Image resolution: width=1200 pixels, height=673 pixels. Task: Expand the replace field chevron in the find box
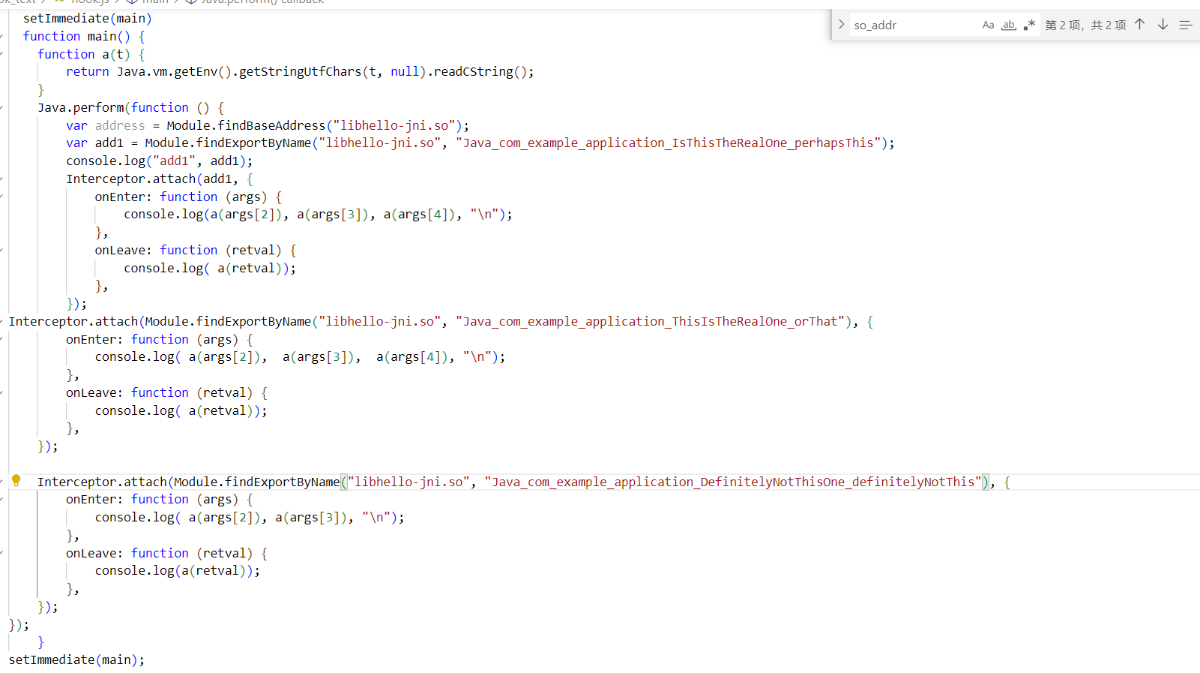tap(841, 25)
